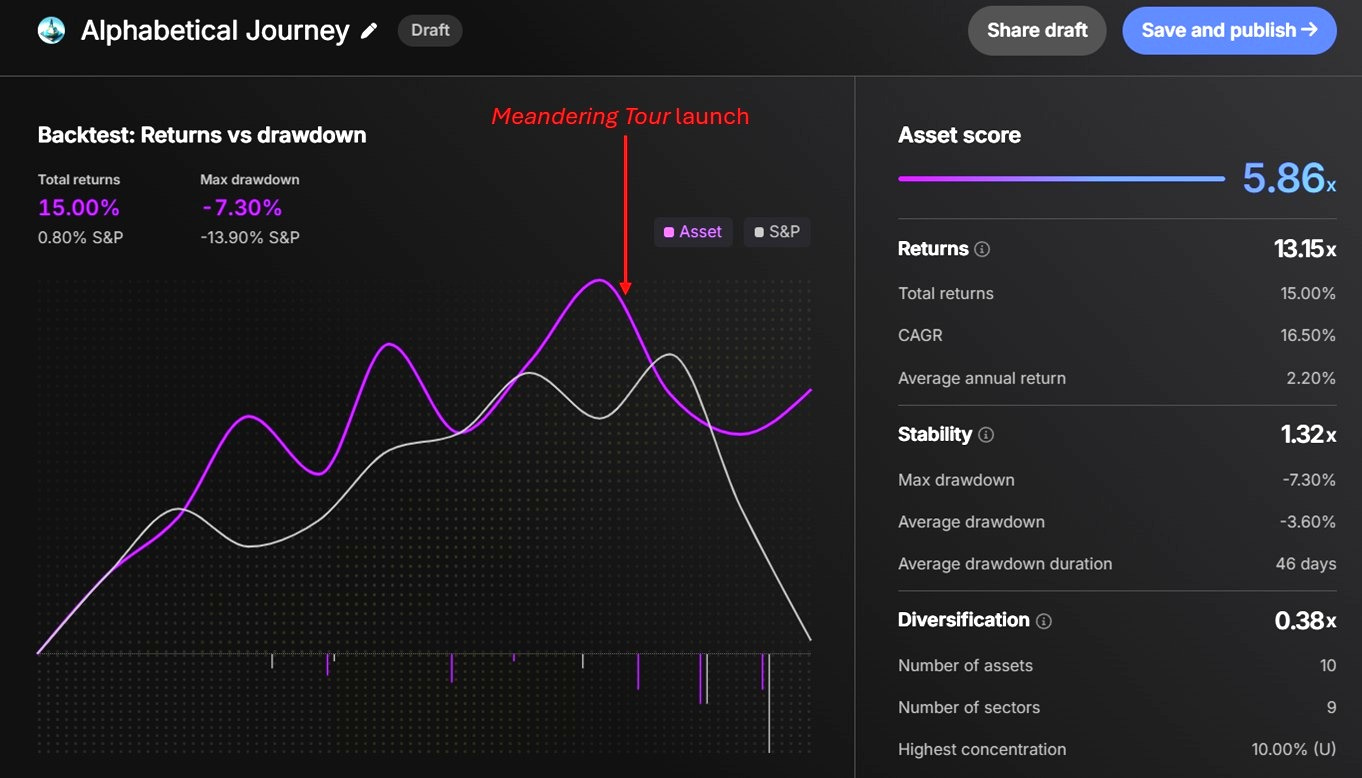Click the Draft status badge

pos(430,30)
